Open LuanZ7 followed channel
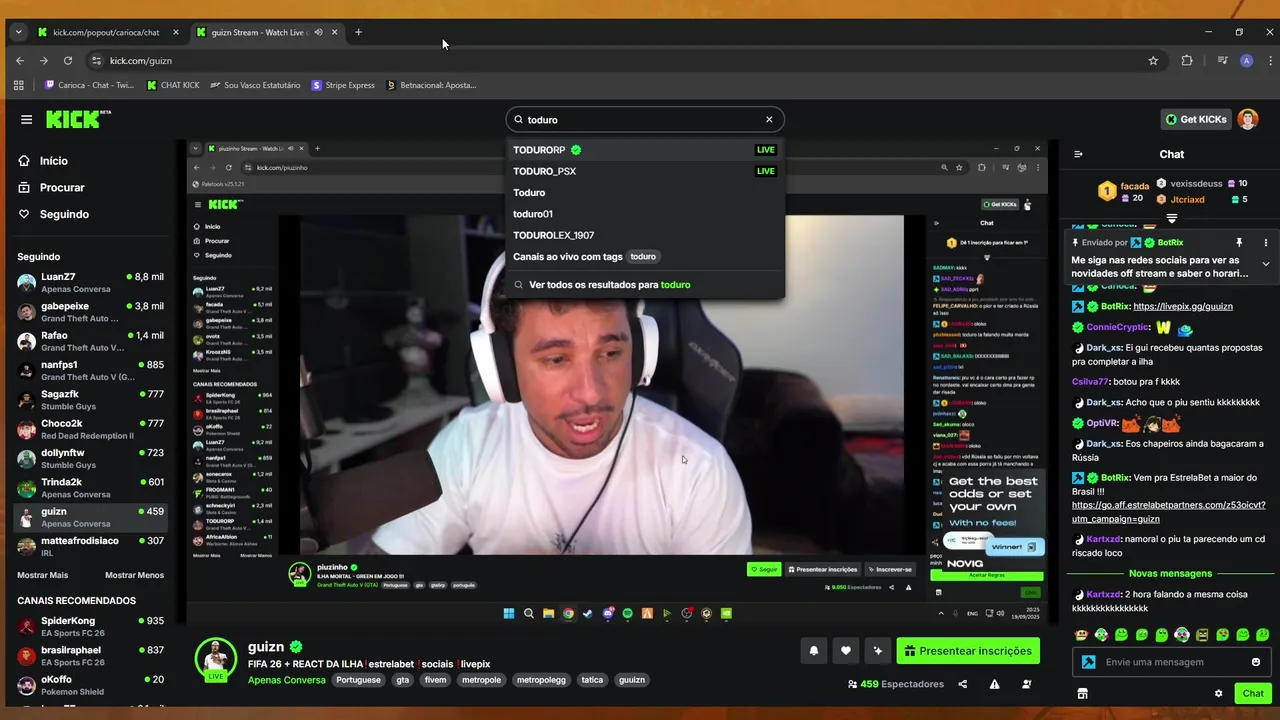Viewport: 1280px width, 720px height. click(x=90, y=282)
